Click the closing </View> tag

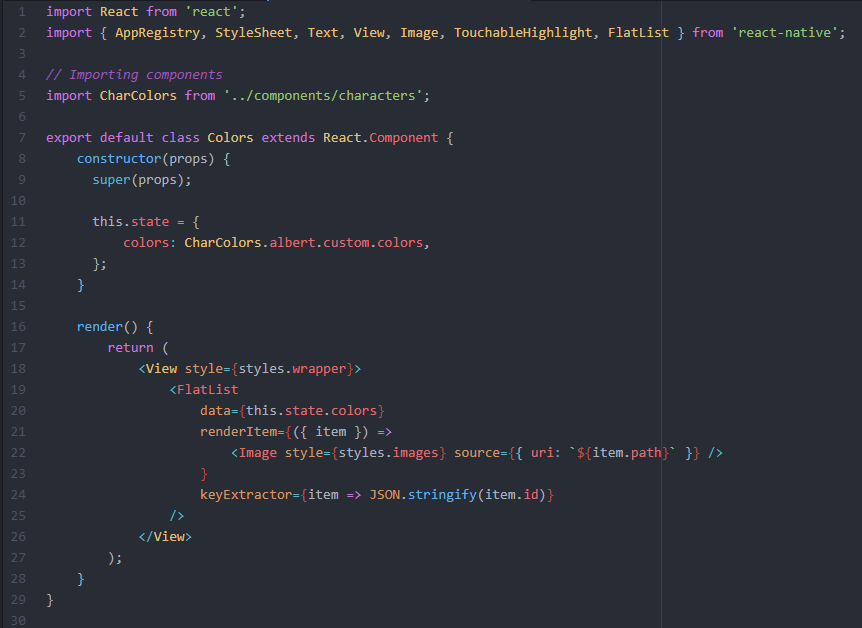click(165, 537)
